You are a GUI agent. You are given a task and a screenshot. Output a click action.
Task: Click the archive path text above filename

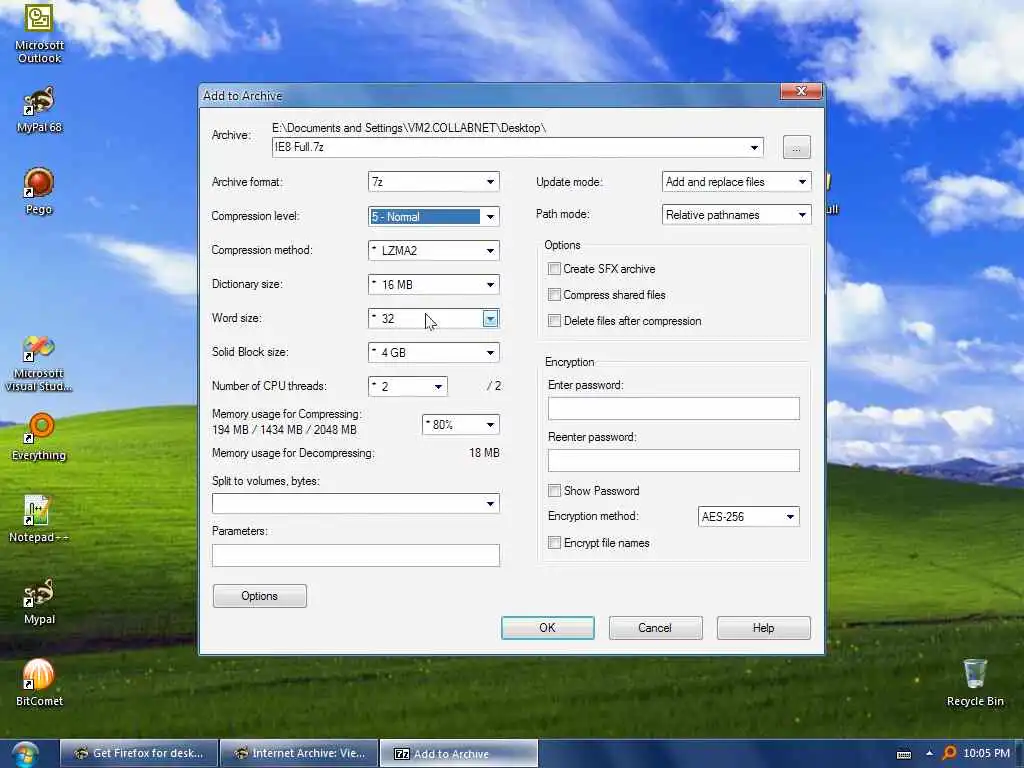click(x=409, y=128)
